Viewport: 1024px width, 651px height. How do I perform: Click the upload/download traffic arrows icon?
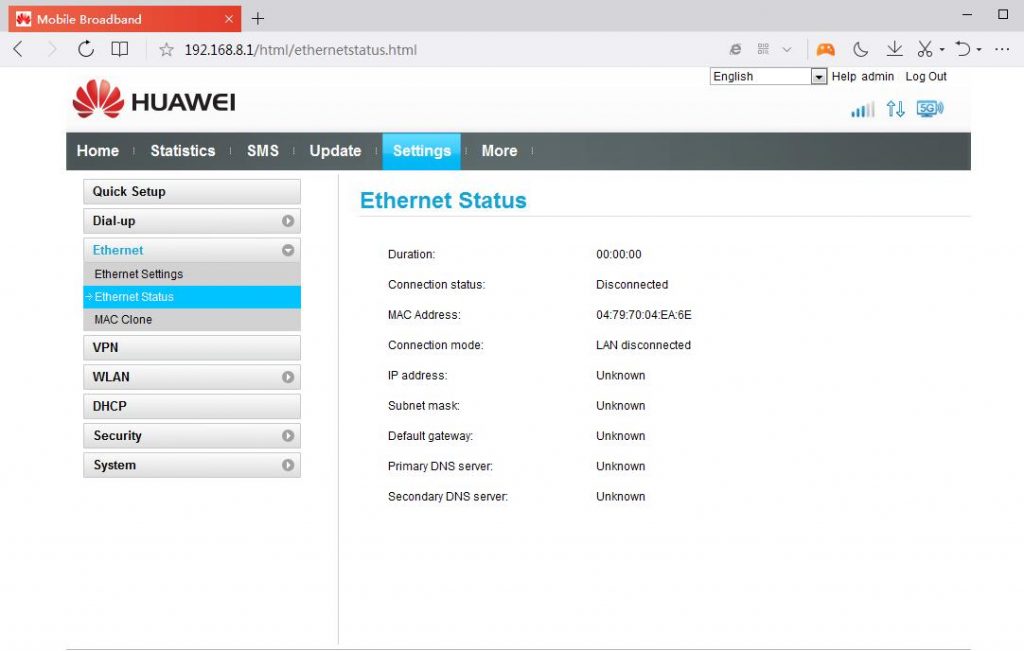pyautogui.click(x=895, y=108)
